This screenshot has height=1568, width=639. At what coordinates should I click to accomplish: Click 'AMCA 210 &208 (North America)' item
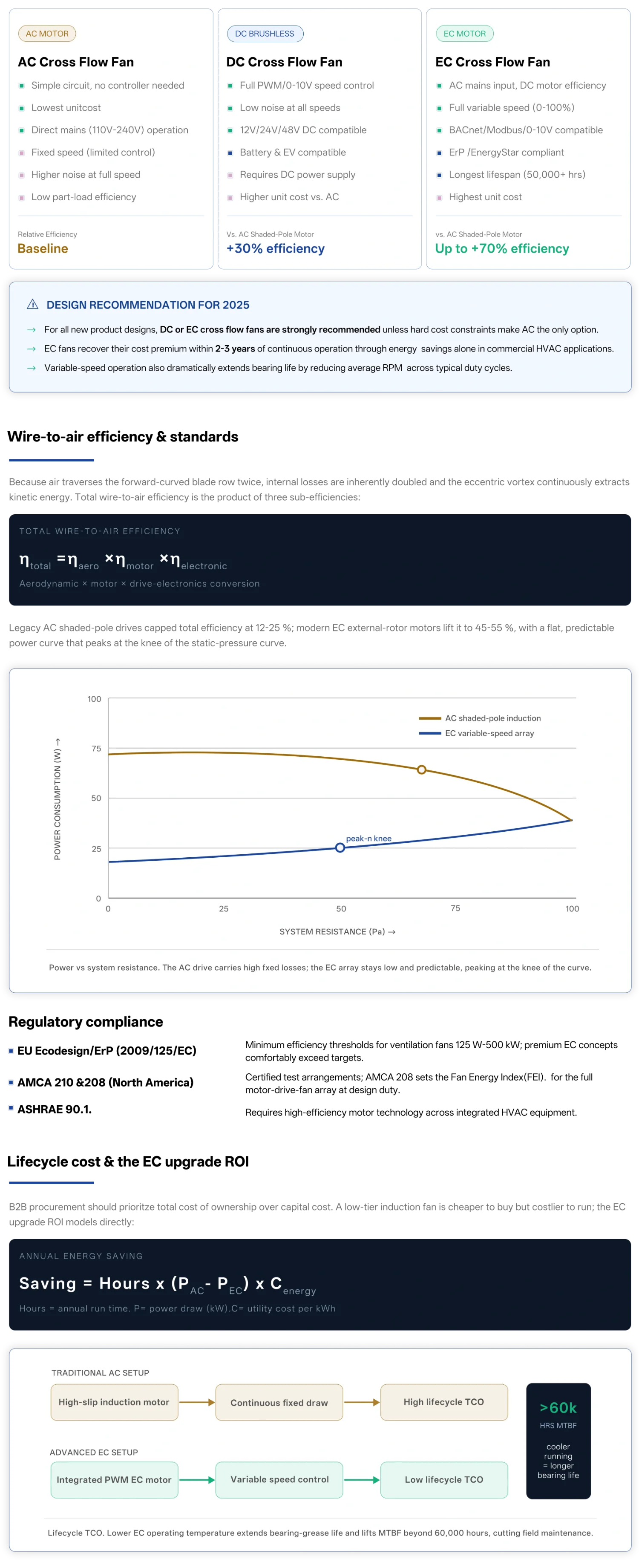(x=105, y=1082)
